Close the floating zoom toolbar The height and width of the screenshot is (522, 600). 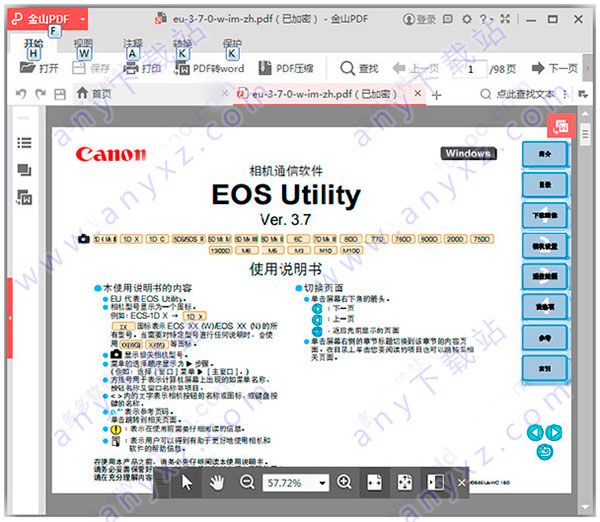pyautogui.click(x=461, y=483)
